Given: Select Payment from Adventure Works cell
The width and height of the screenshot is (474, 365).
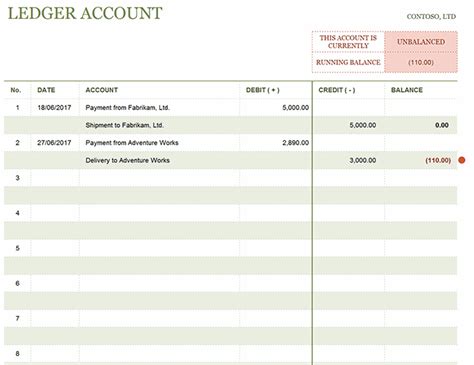Looking at the screenshot, I should pyautogui.click(x=159, y=143).
